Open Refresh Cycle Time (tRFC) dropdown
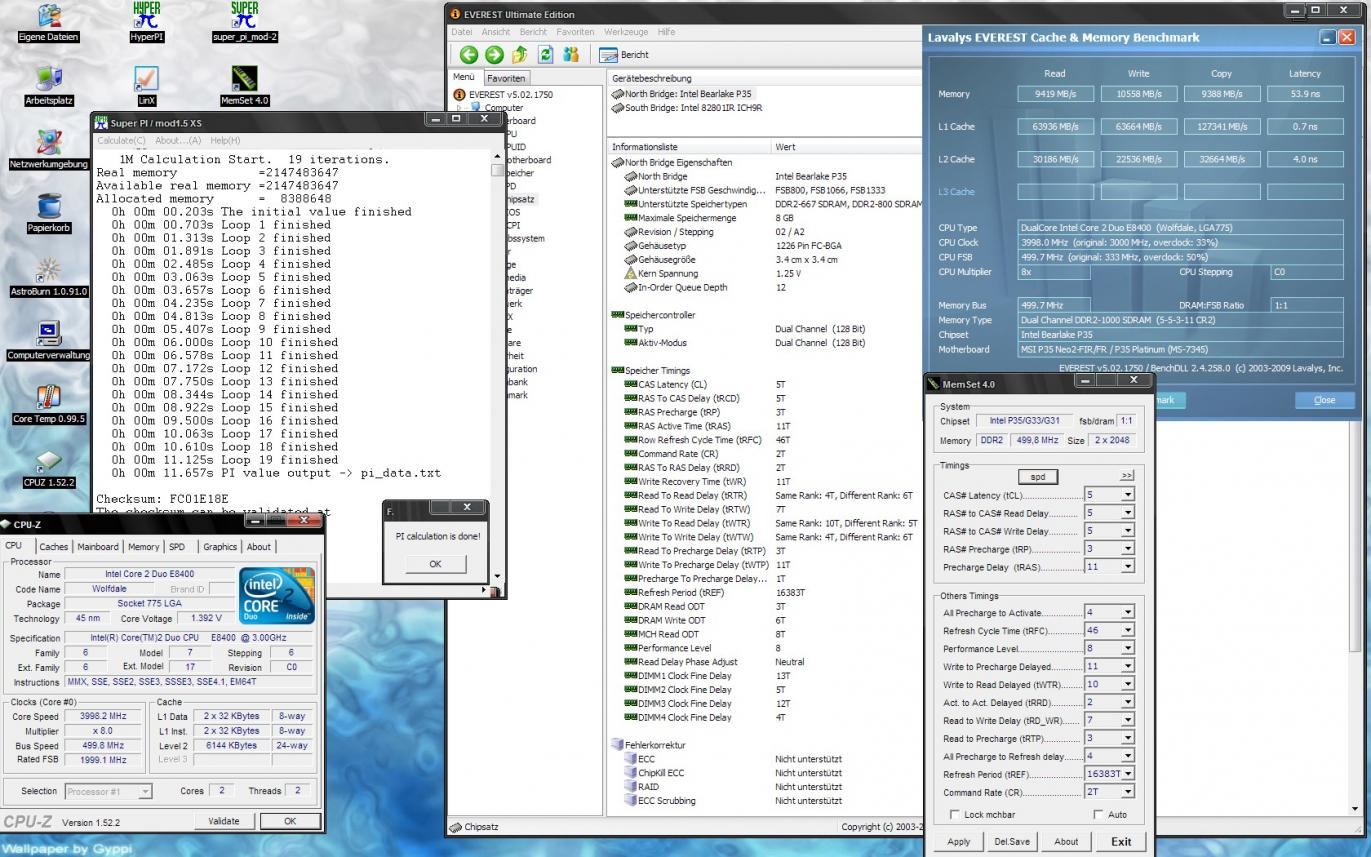This screenshot has height=857, width=1371. point(1127,631)
